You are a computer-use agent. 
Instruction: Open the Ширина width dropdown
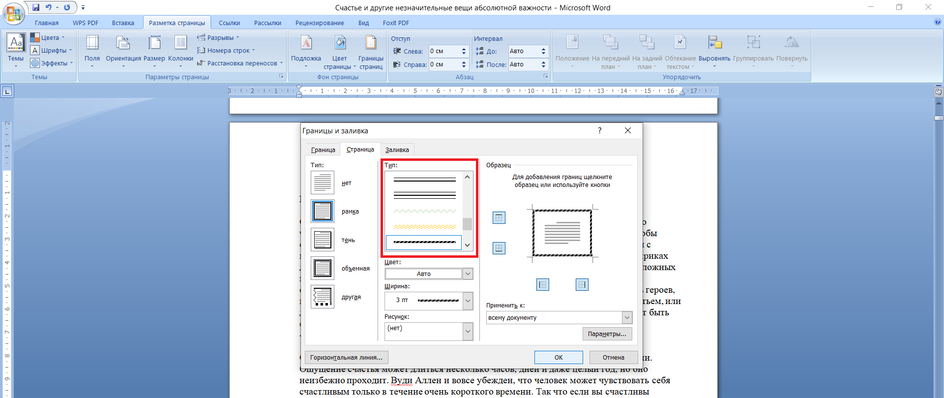point(429,300)
